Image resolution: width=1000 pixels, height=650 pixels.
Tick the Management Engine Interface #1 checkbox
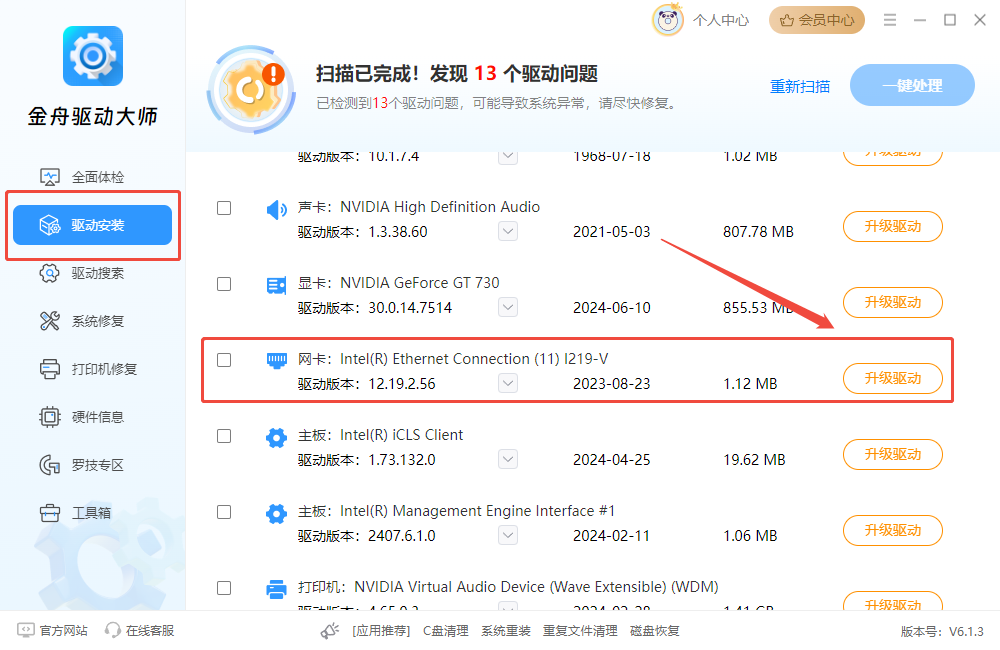point(224,512)
